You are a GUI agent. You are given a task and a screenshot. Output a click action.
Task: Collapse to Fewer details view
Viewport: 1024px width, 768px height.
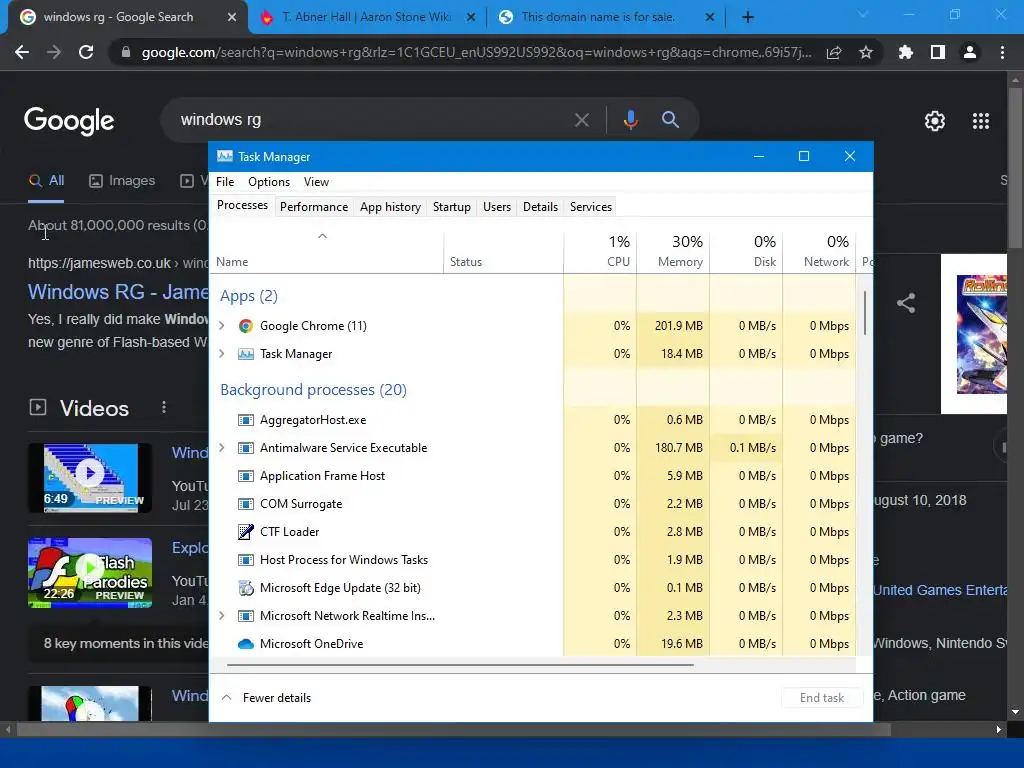point(266,697)
